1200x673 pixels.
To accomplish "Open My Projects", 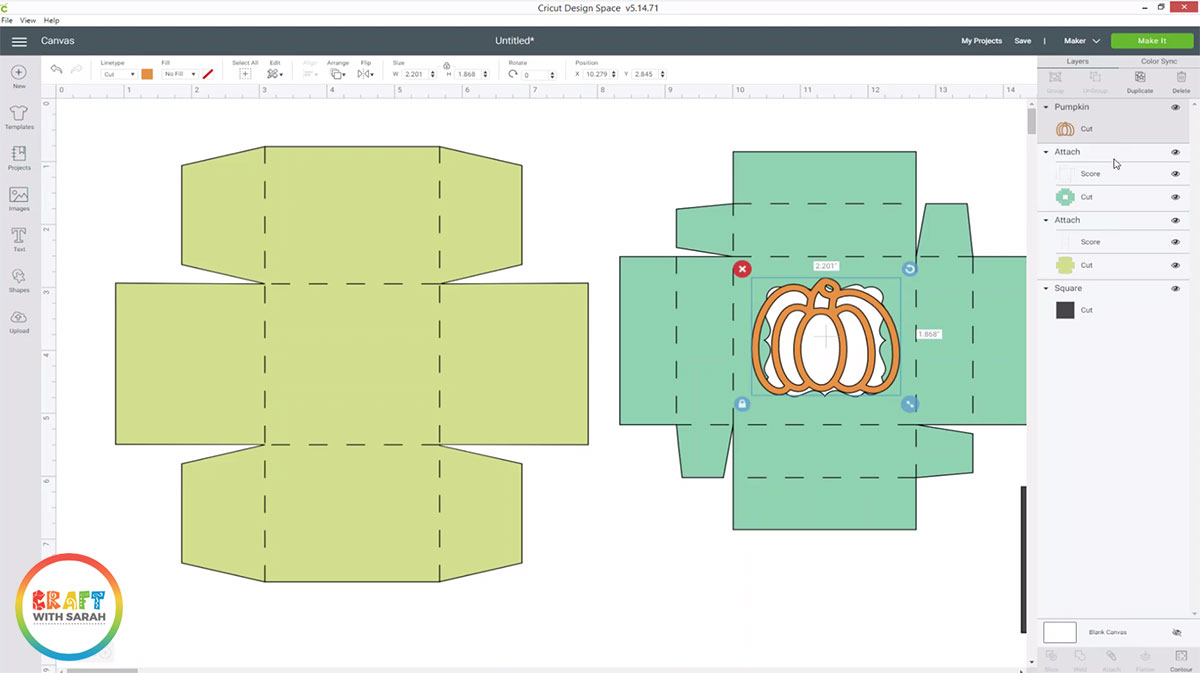I will [x=981, y=41].
